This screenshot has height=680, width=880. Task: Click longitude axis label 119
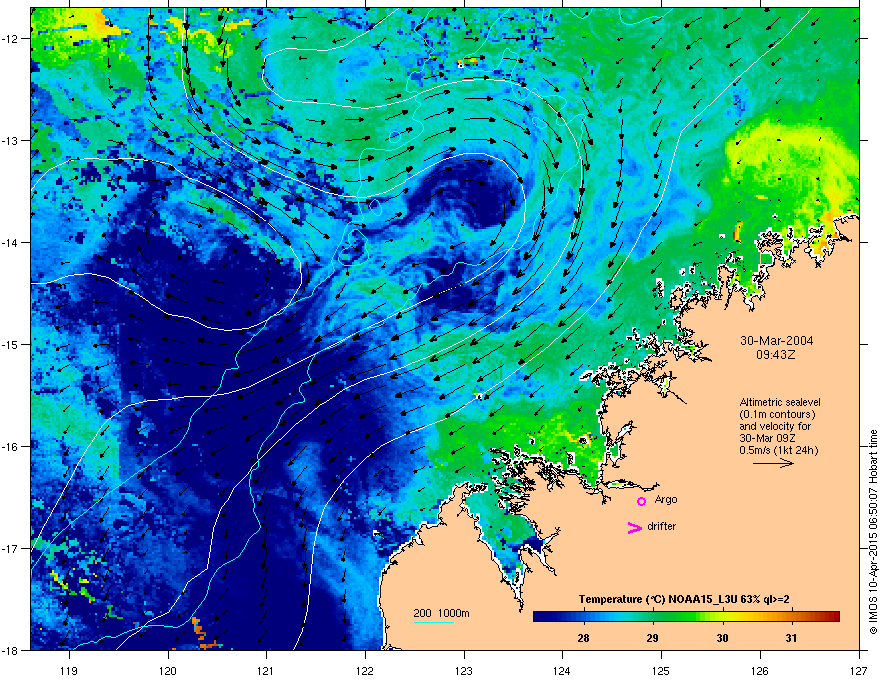point(70,670)
